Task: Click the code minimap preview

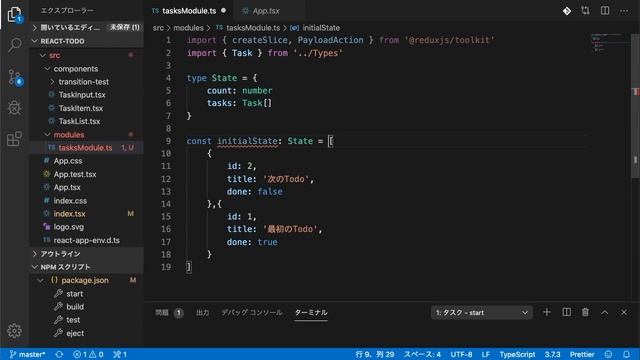Action: [x=610, y=43]
